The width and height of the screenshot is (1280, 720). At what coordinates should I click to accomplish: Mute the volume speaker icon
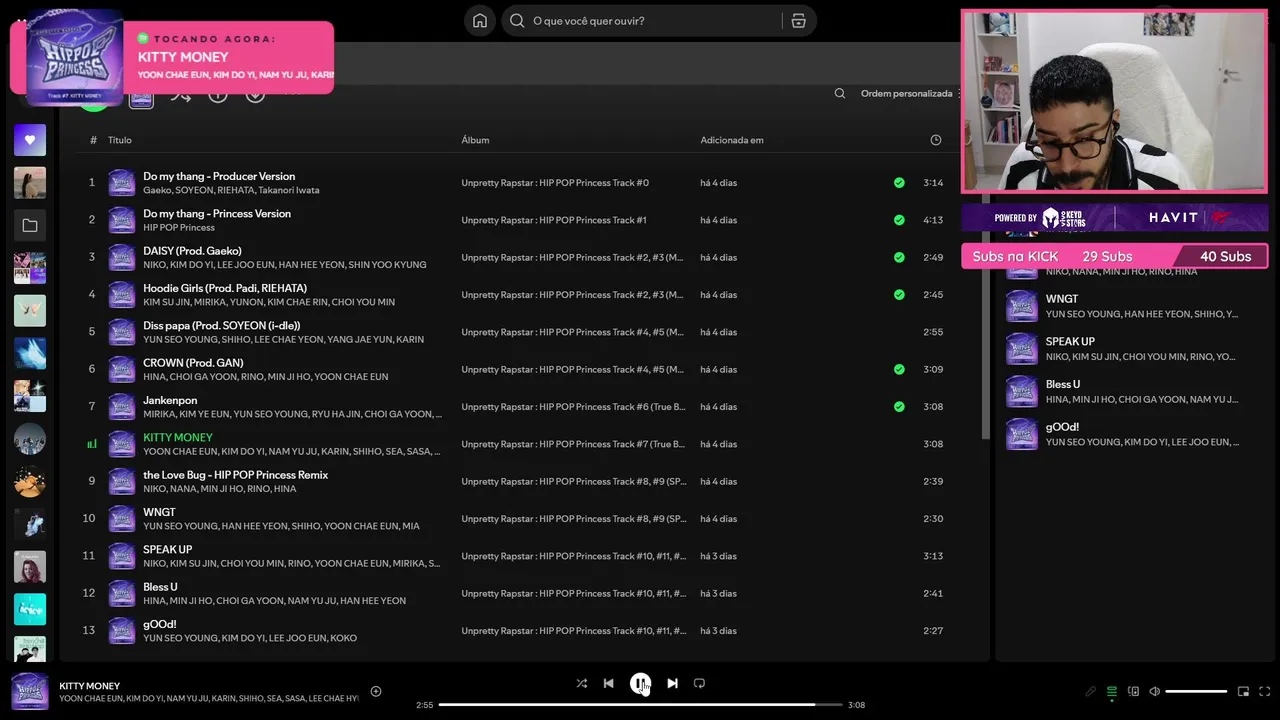1155,691
